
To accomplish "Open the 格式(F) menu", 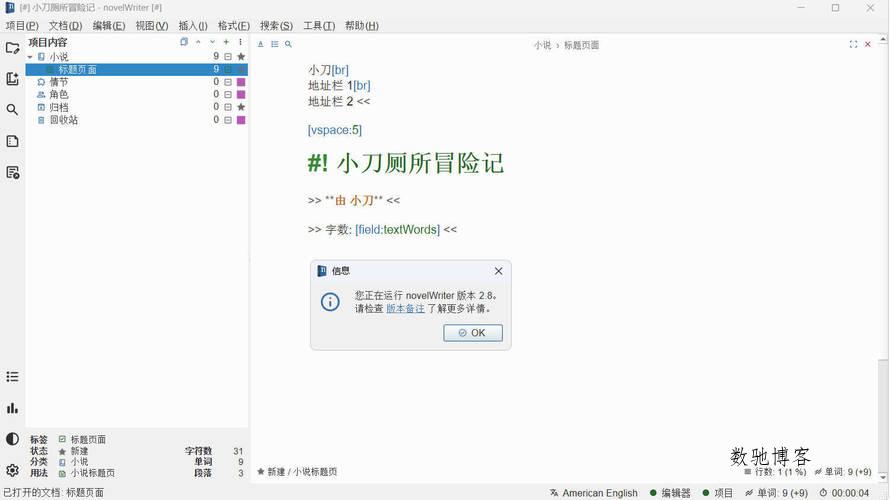I will [234, 26].
